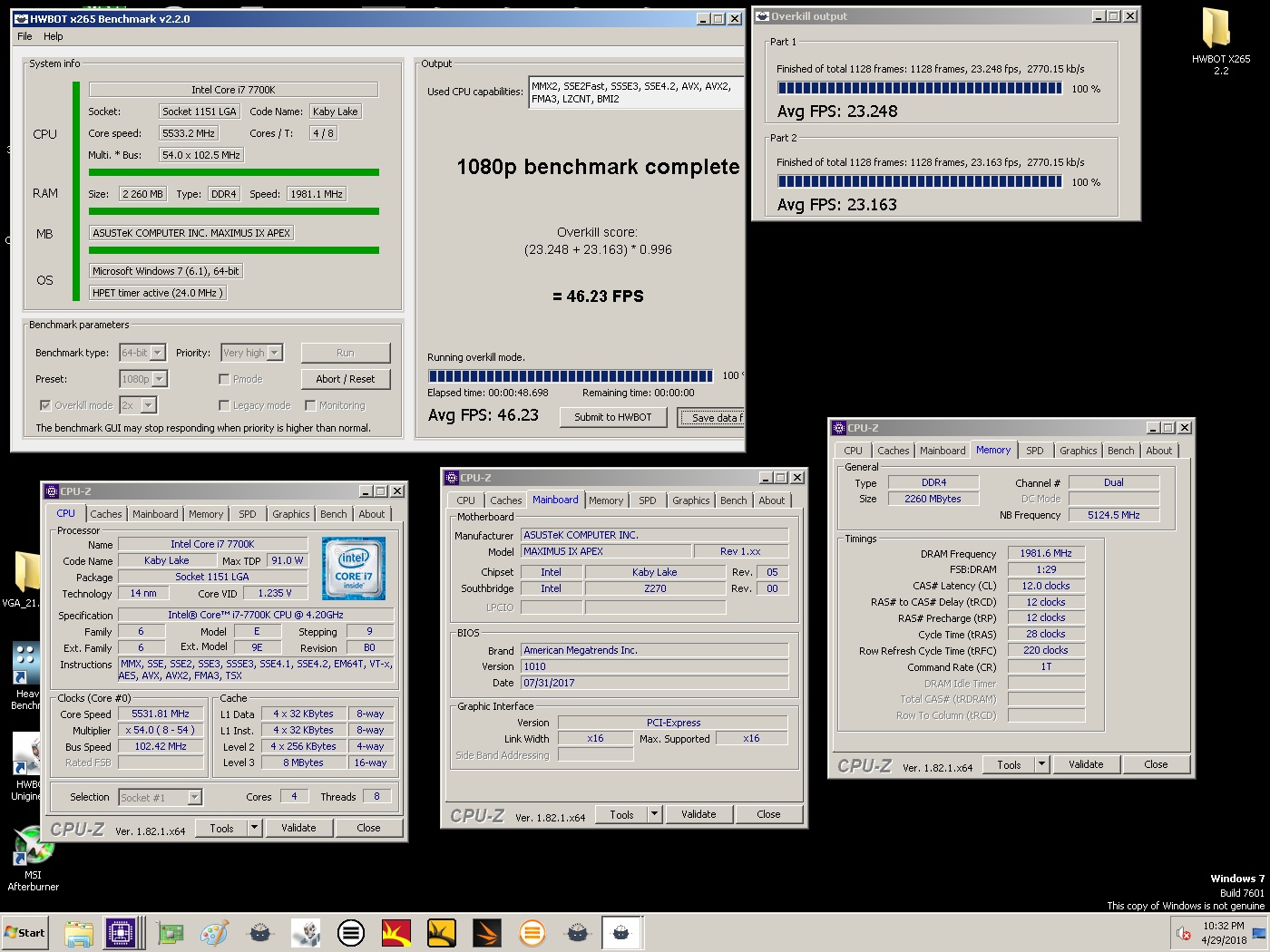The image size is (1270, 952).
Task: Open the Socket #1 selection dropdown
Action: click(194, 798)
